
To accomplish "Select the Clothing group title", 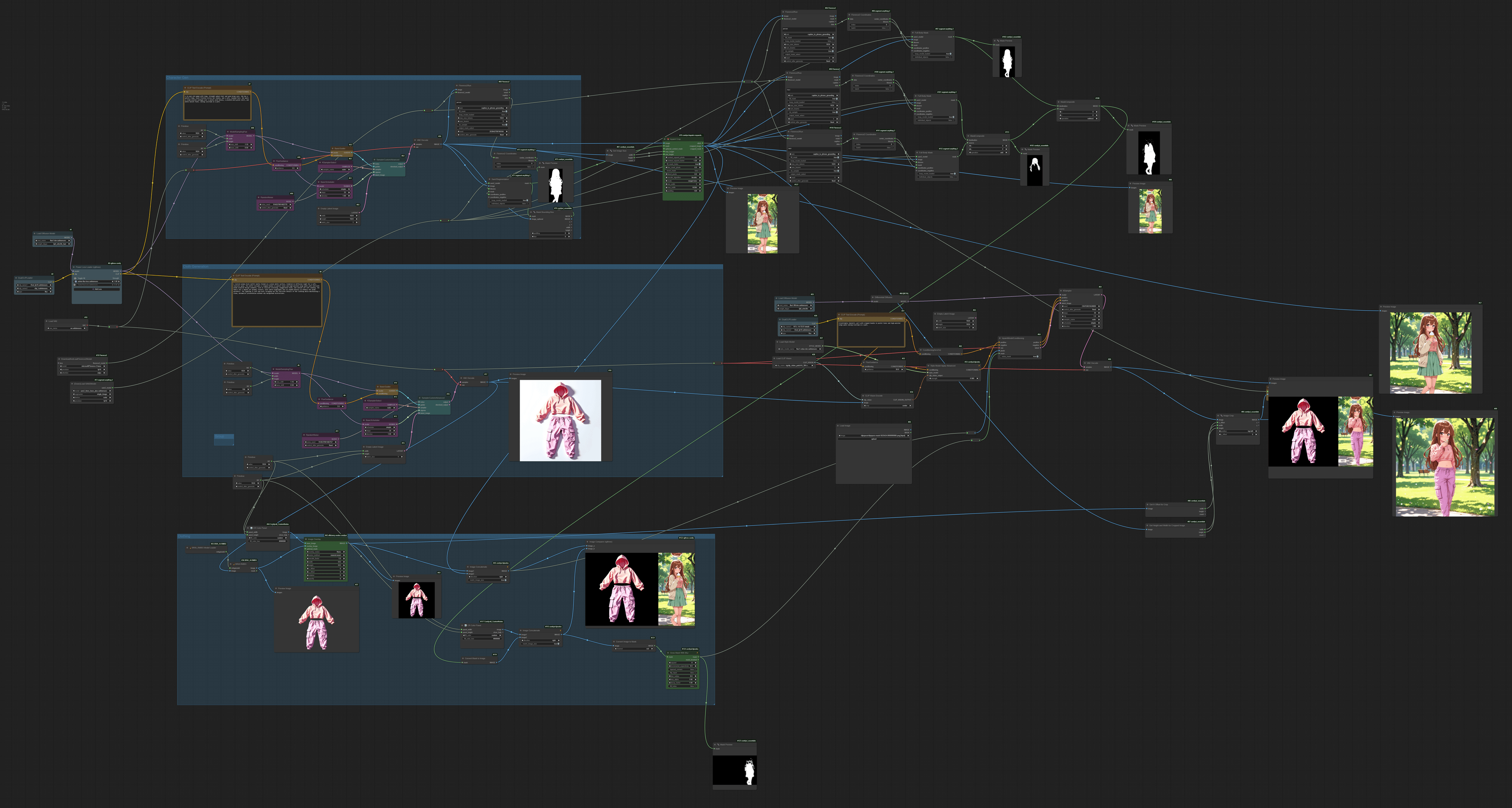I will 184,536.
